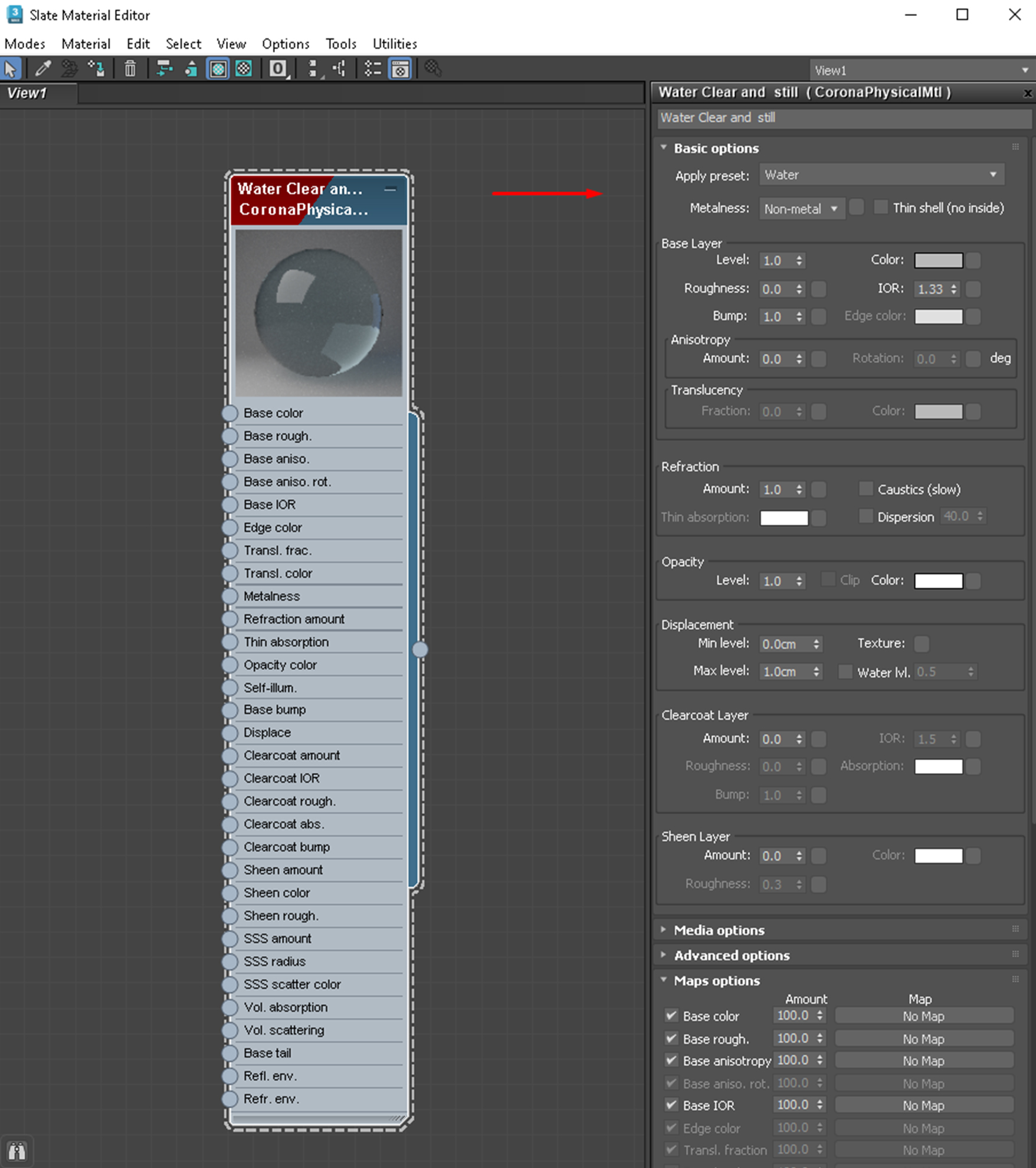Collapse node with minus icon
The image size is (1036, 1168).
click(390, 189)
